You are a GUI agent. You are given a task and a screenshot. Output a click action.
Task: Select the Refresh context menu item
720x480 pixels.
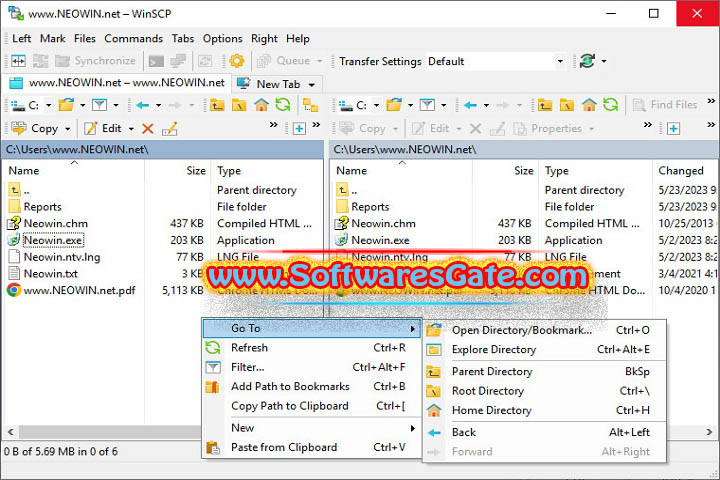pos(311,348)
